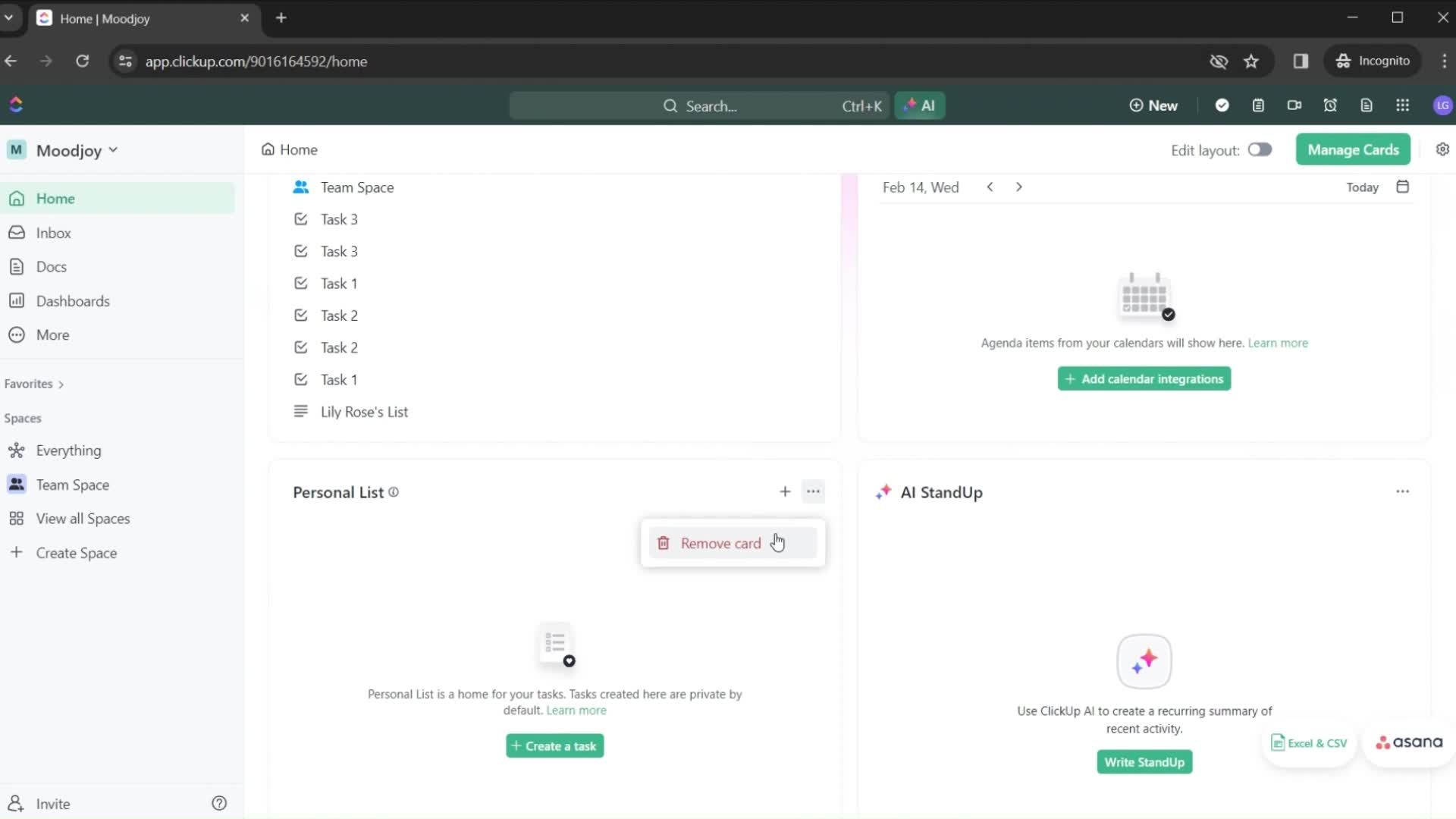
Task: Open the Inbox icon in sidebar
Action: coord(18,232)
